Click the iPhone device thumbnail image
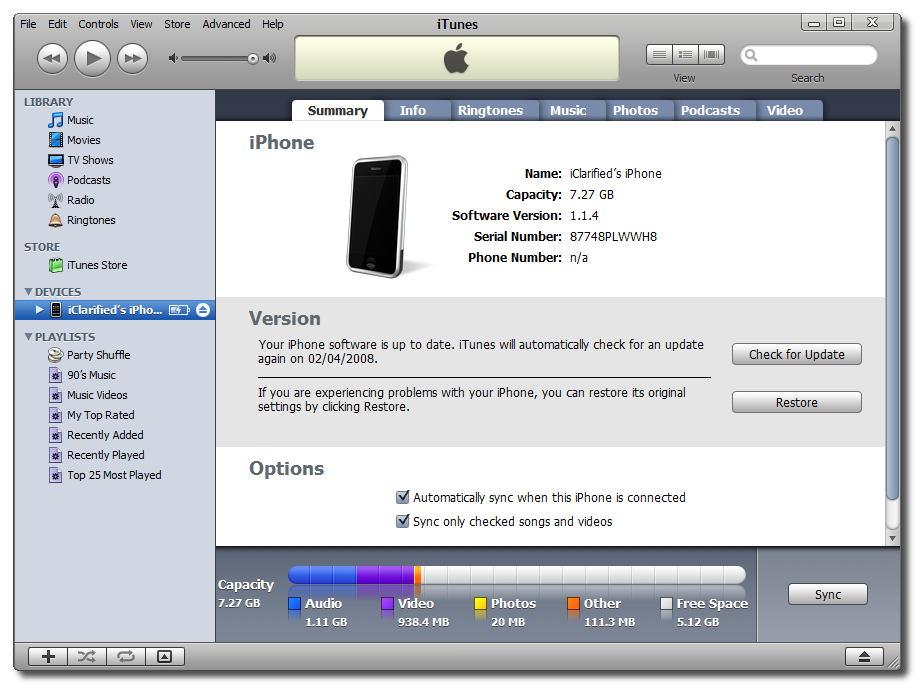 coord(378,217)
